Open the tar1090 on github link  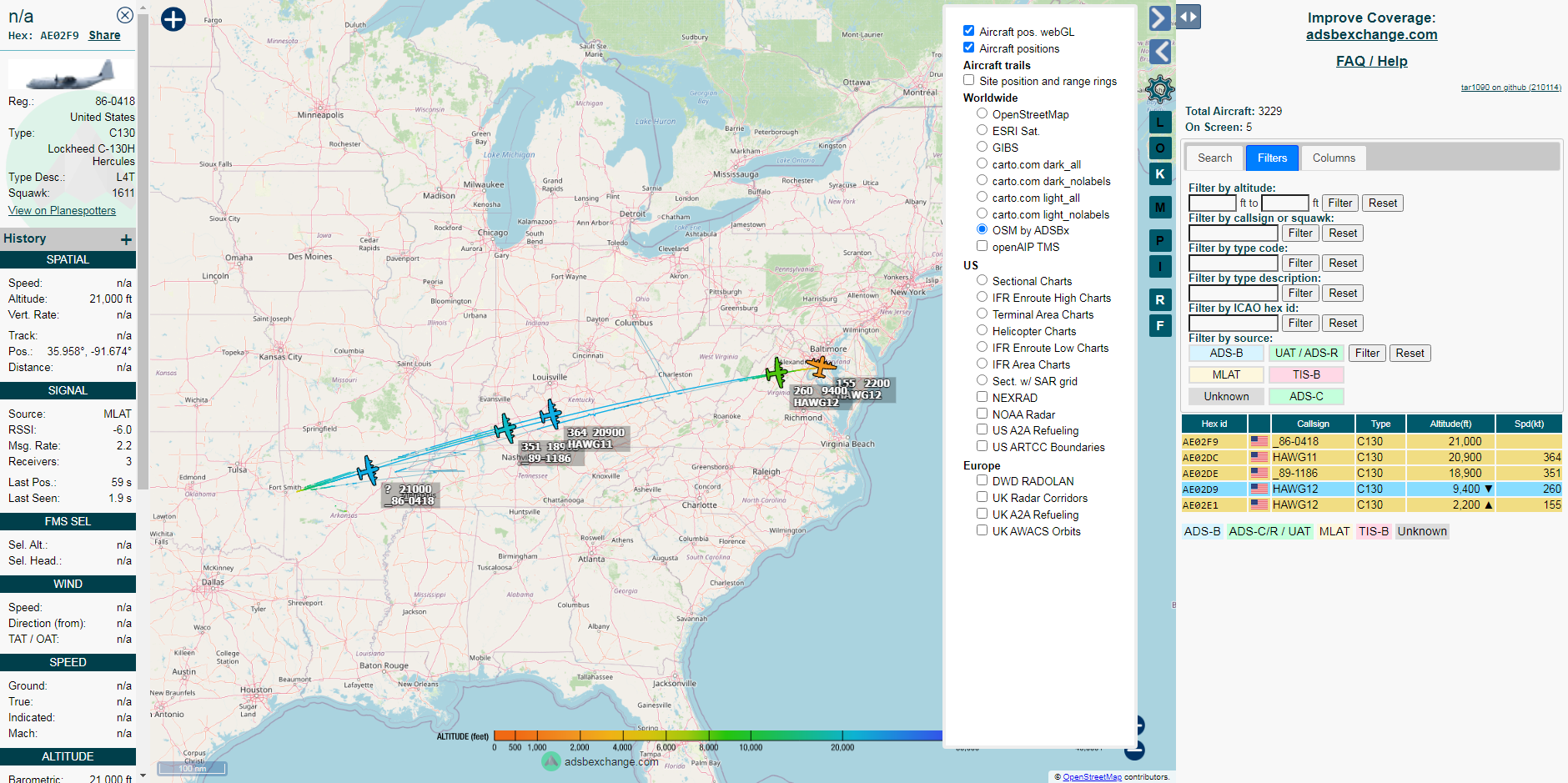click(1510, 87)
